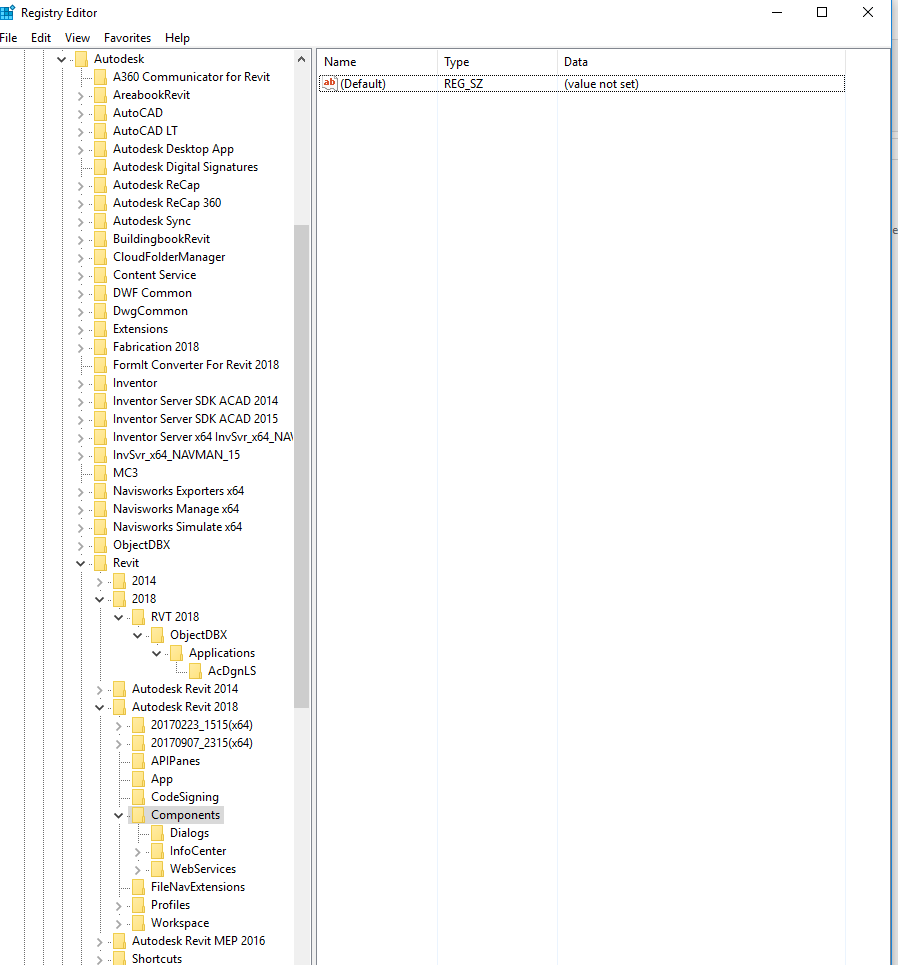Viewport: 898px width, 965px height.
Task: Click the tree pane vertical scrollbar thumb
Action: click(x=301, y=466)
